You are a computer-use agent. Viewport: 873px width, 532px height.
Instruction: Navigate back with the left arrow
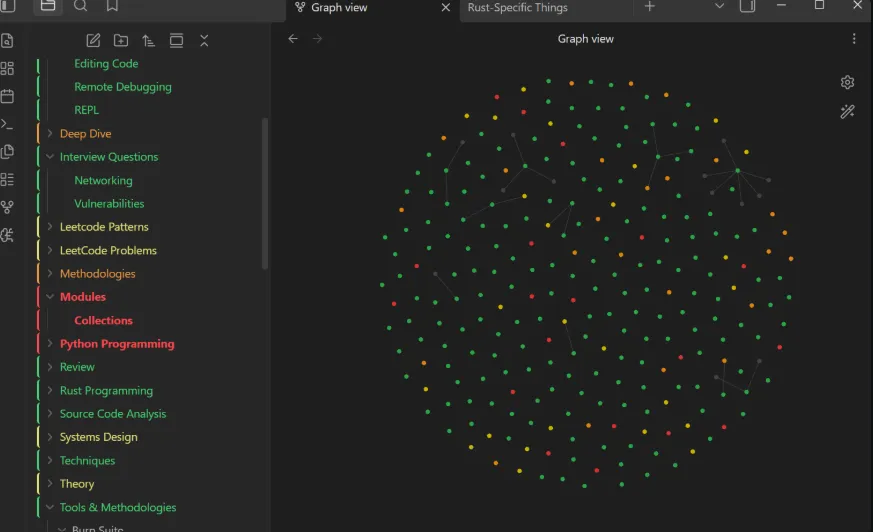tap(293, 38)
